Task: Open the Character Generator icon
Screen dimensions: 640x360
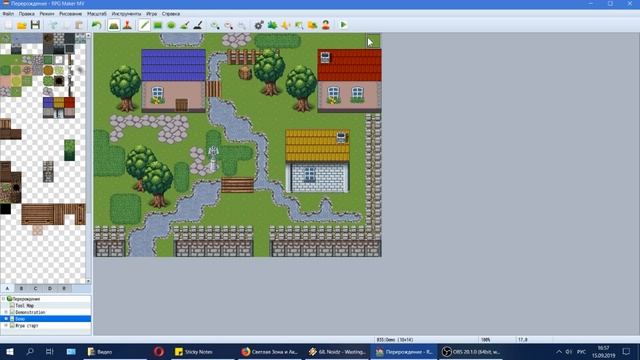Action: click(x=326, y=25)
